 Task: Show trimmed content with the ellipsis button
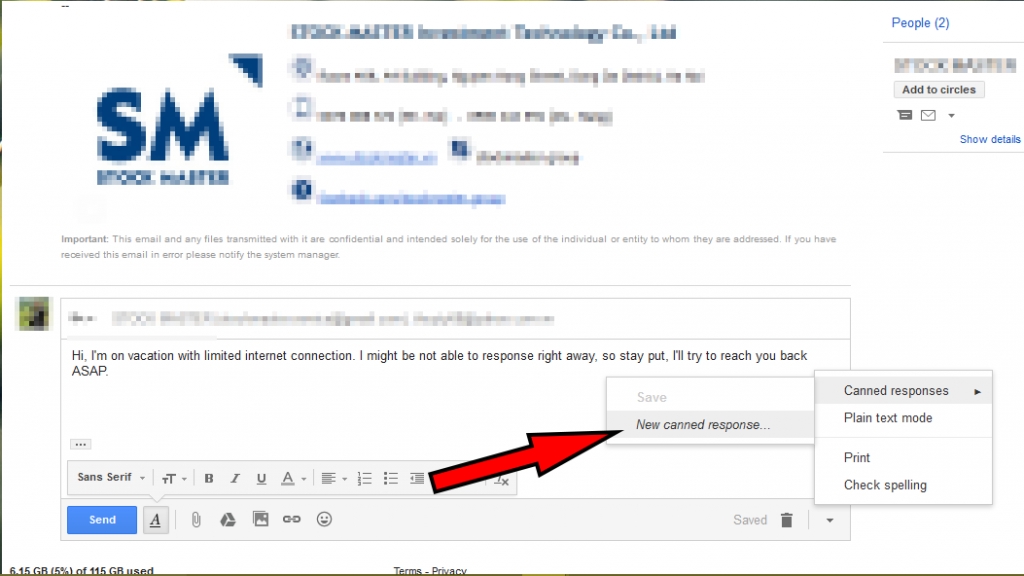click(x=80, y=444)
